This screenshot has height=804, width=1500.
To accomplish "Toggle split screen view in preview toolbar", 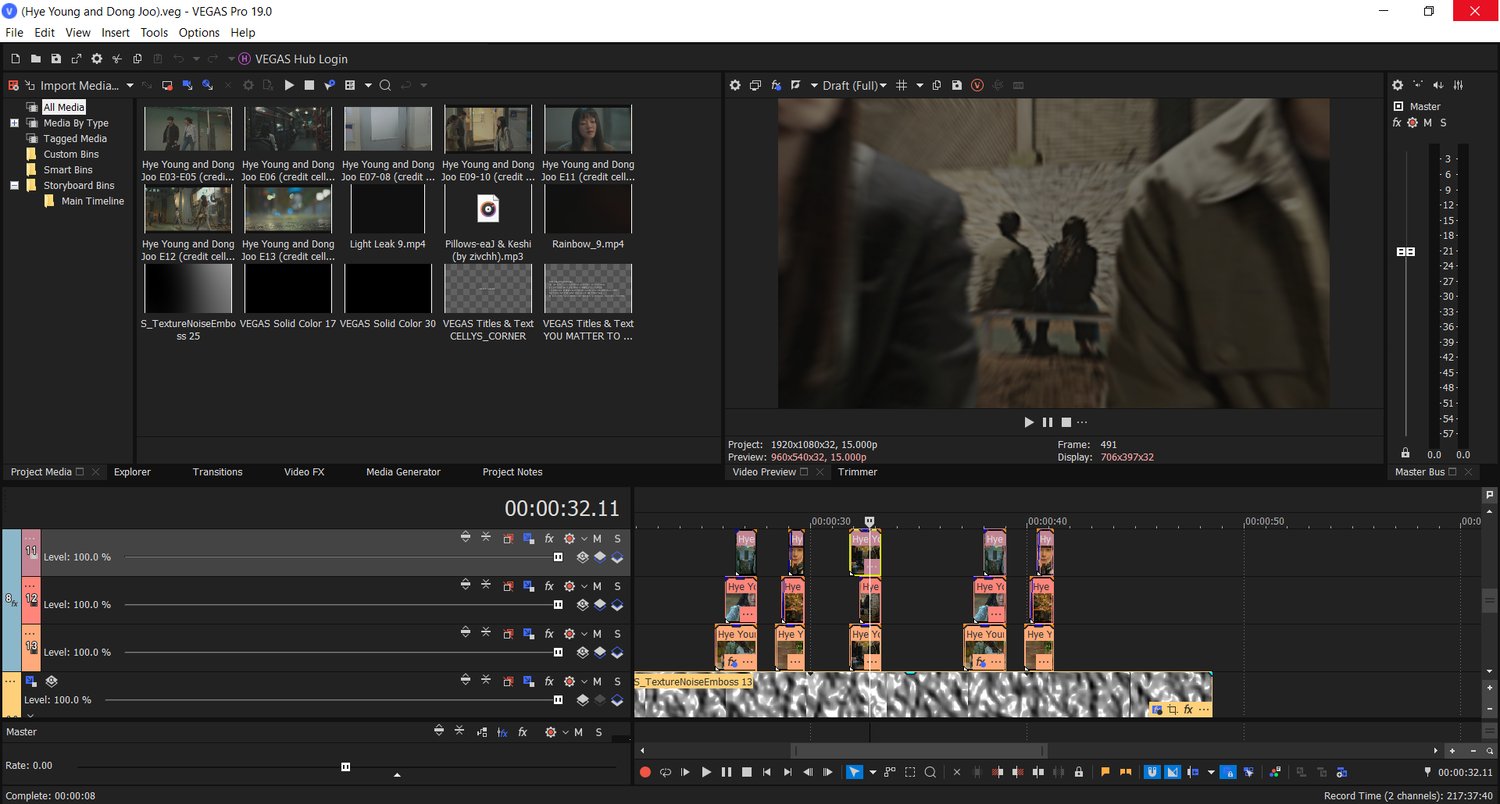I will (796, 86).
